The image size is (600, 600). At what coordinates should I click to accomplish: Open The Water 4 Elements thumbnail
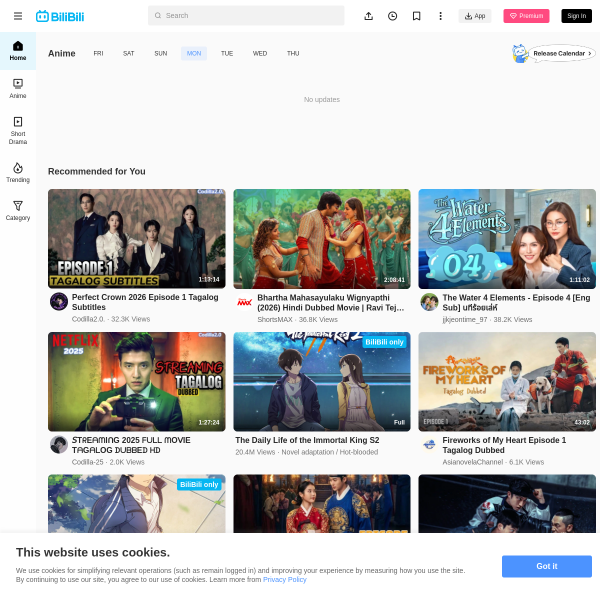click(507, 239)
